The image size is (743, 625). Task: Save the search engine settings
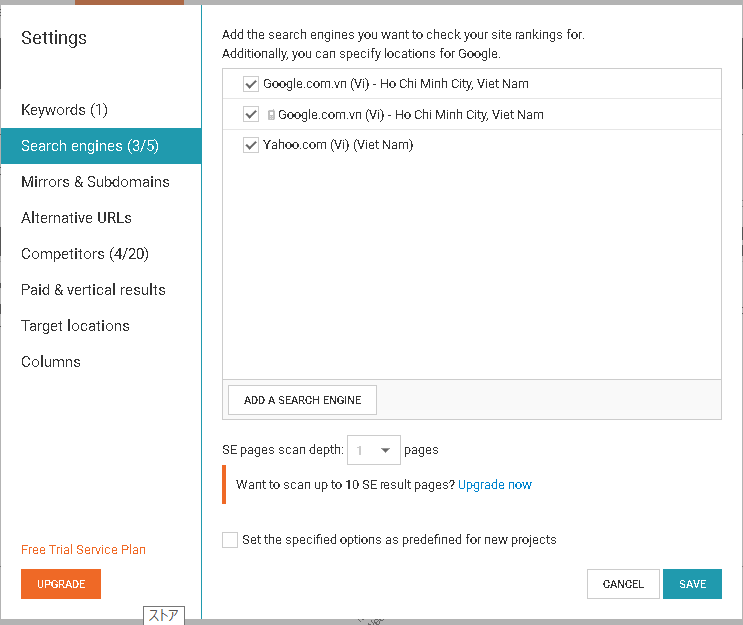692,584
